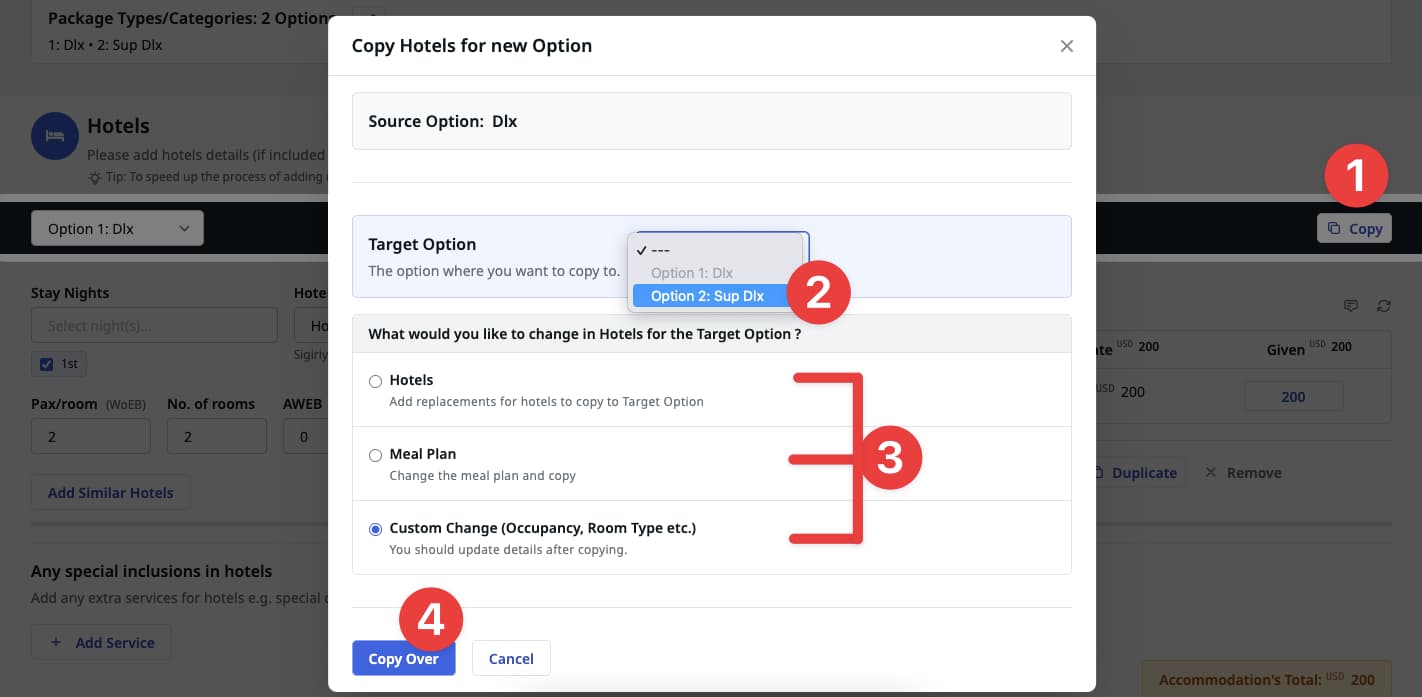This screenshot has width=1422, height=697.
Task: Choose the blank '---' target option
Action: click(660, 250)
